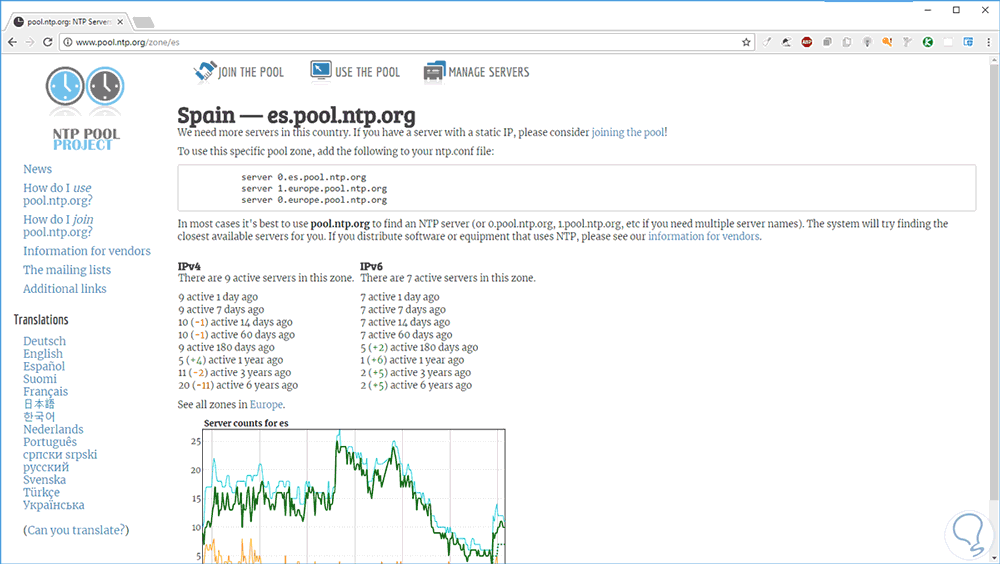Click the '5 (+2) active 180 days ago' line
1000x564 pixels.
[x=419, y=347]
